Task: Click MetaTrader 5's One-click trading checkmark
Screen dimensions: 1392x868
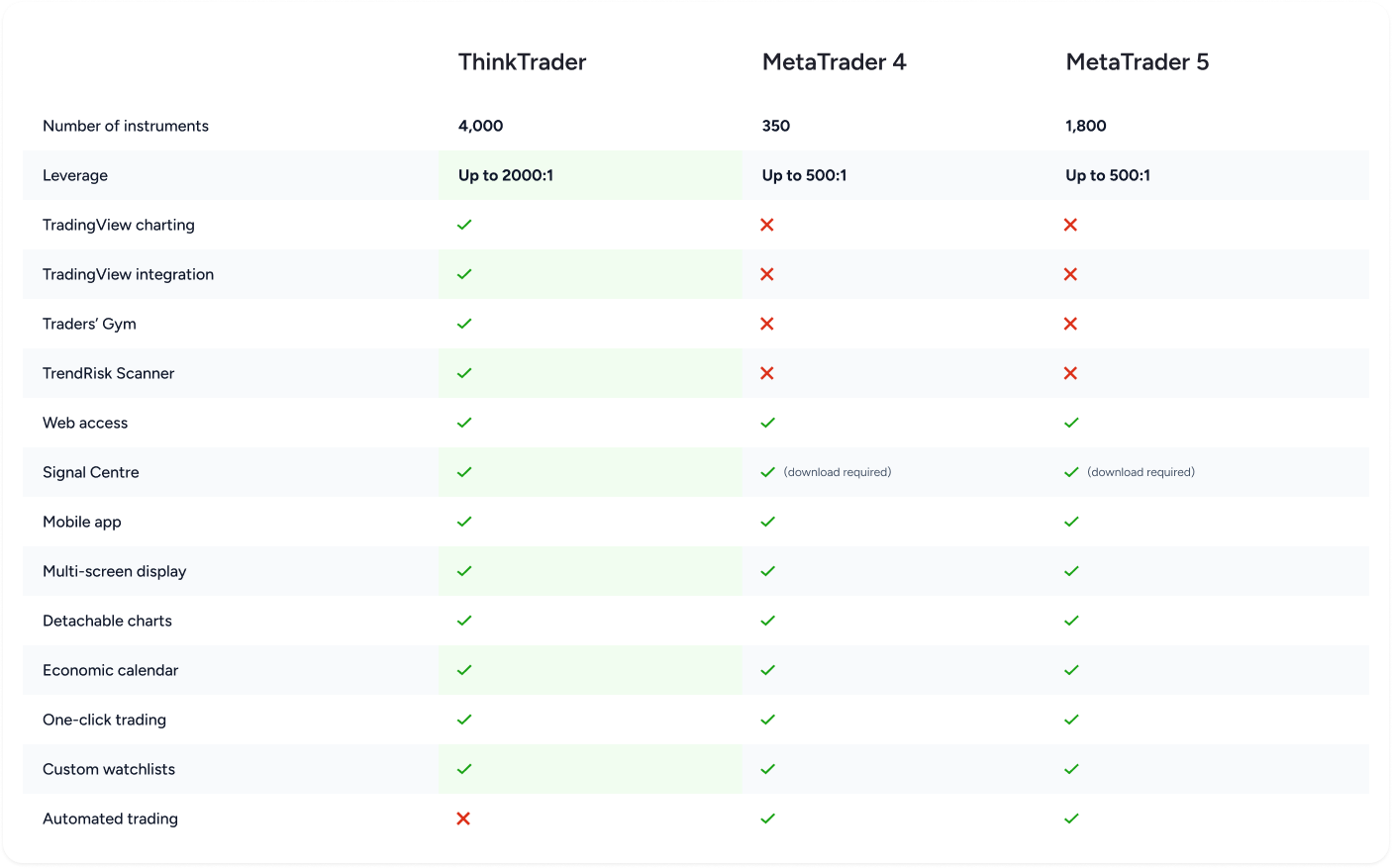Action: (x=1071, y=720)
